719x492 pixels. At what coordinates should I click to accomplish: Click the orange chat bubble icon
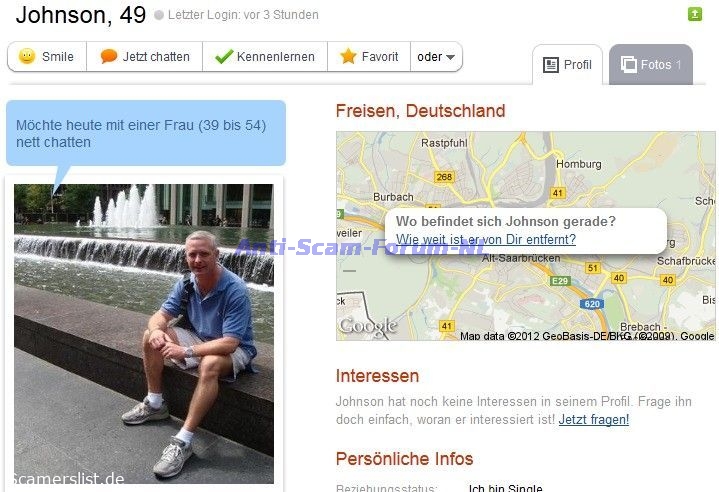pyautogui.click(x=109, y=56)
